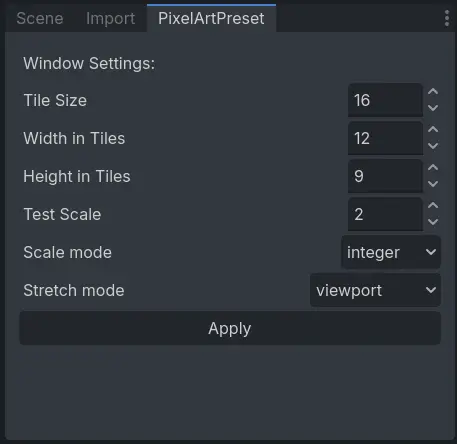
Task: Focus the Width in Tiles value field
Action: (385, 138)
